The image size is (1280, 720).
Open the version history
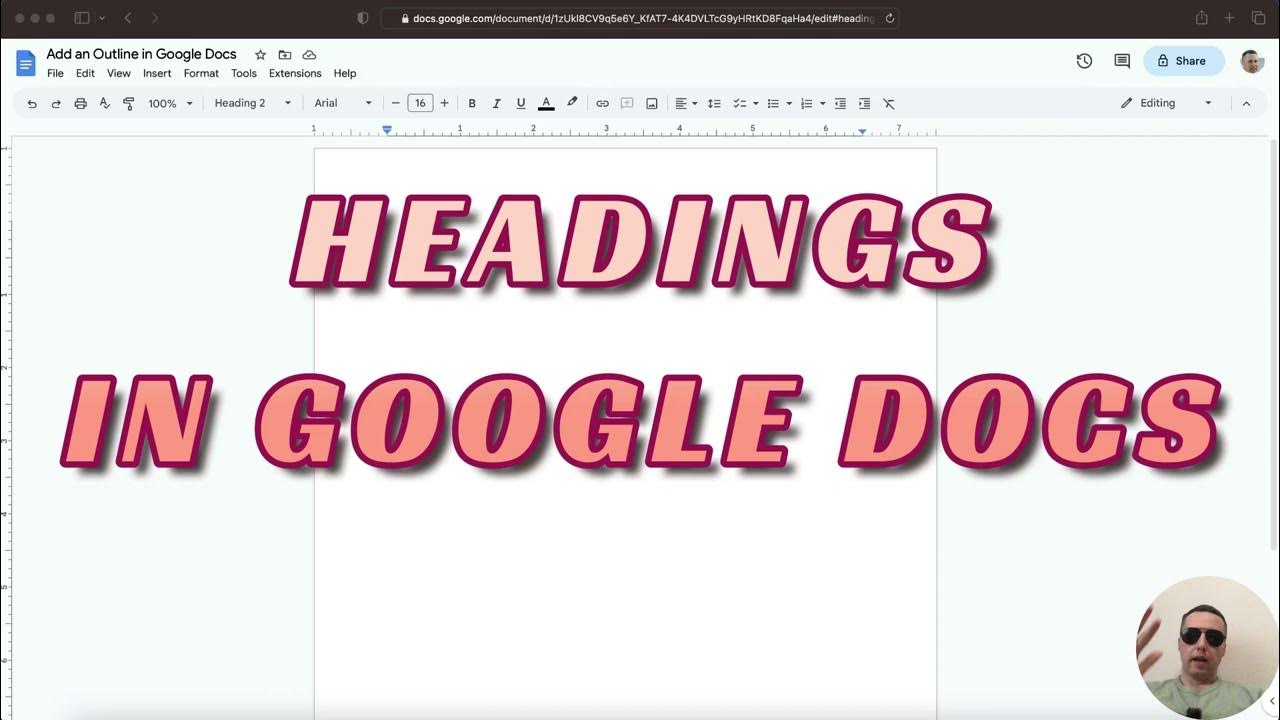tap(1084, 61)
